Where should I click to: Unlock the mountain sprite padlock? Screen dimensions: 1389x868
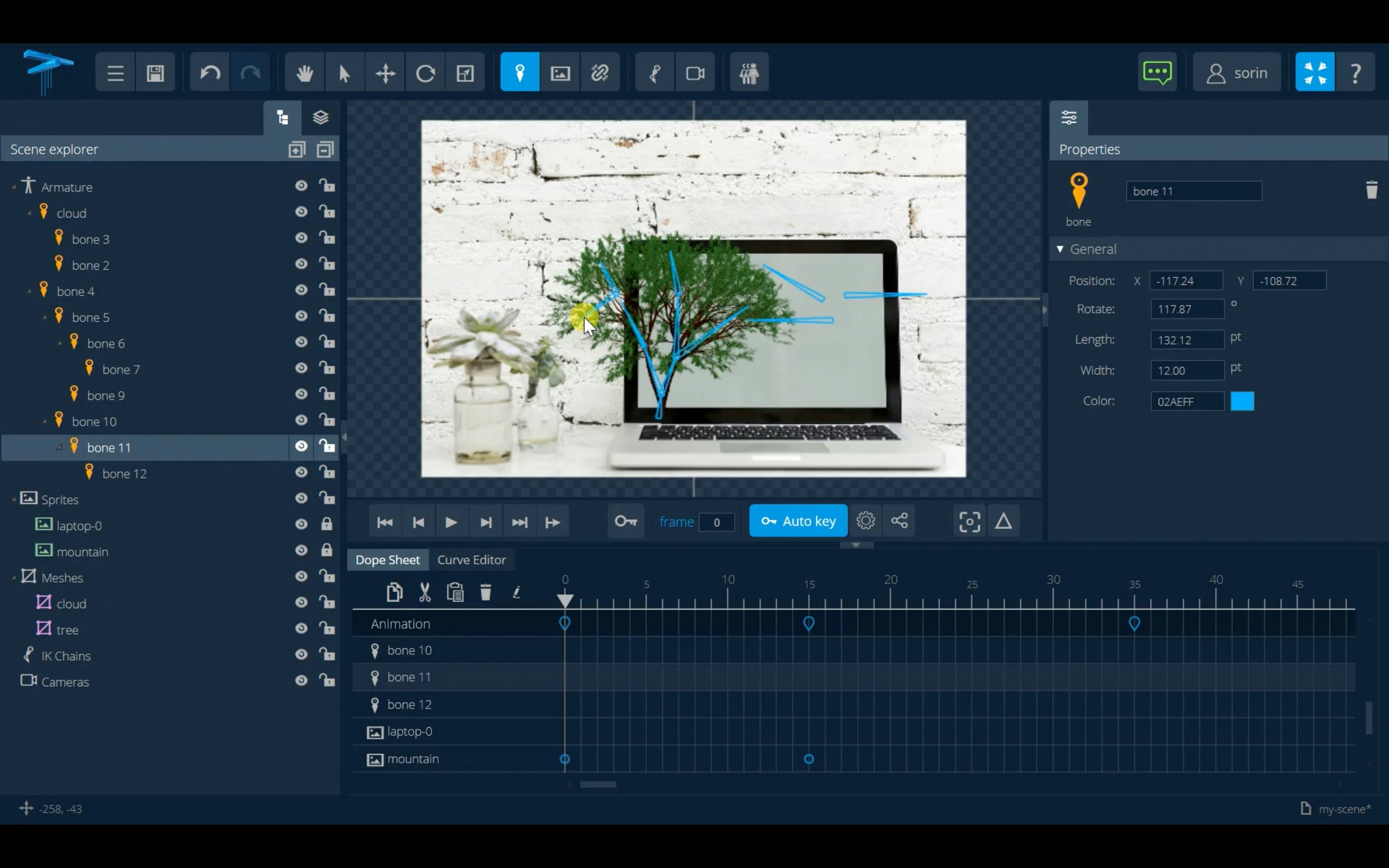[x=327, y=550]
